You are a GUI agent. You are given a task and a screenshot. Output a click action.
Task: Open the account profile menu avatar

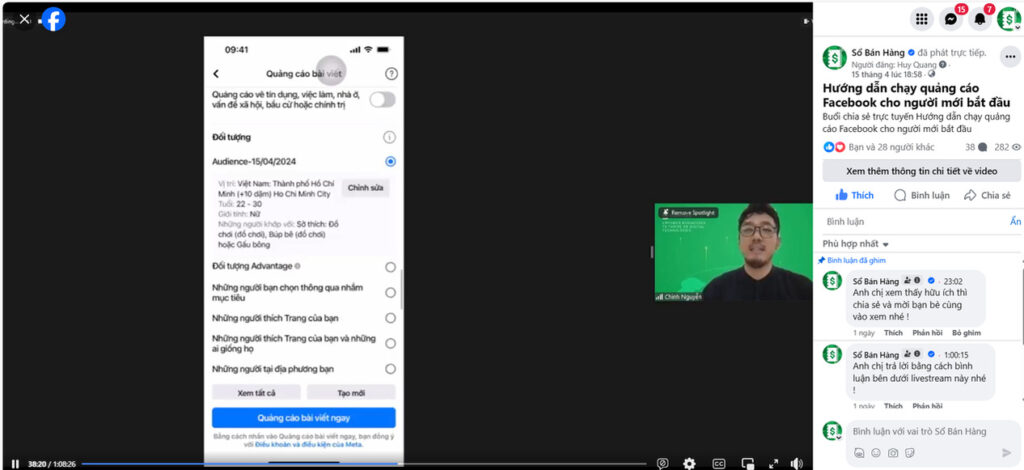click(x=1008, y=19)
